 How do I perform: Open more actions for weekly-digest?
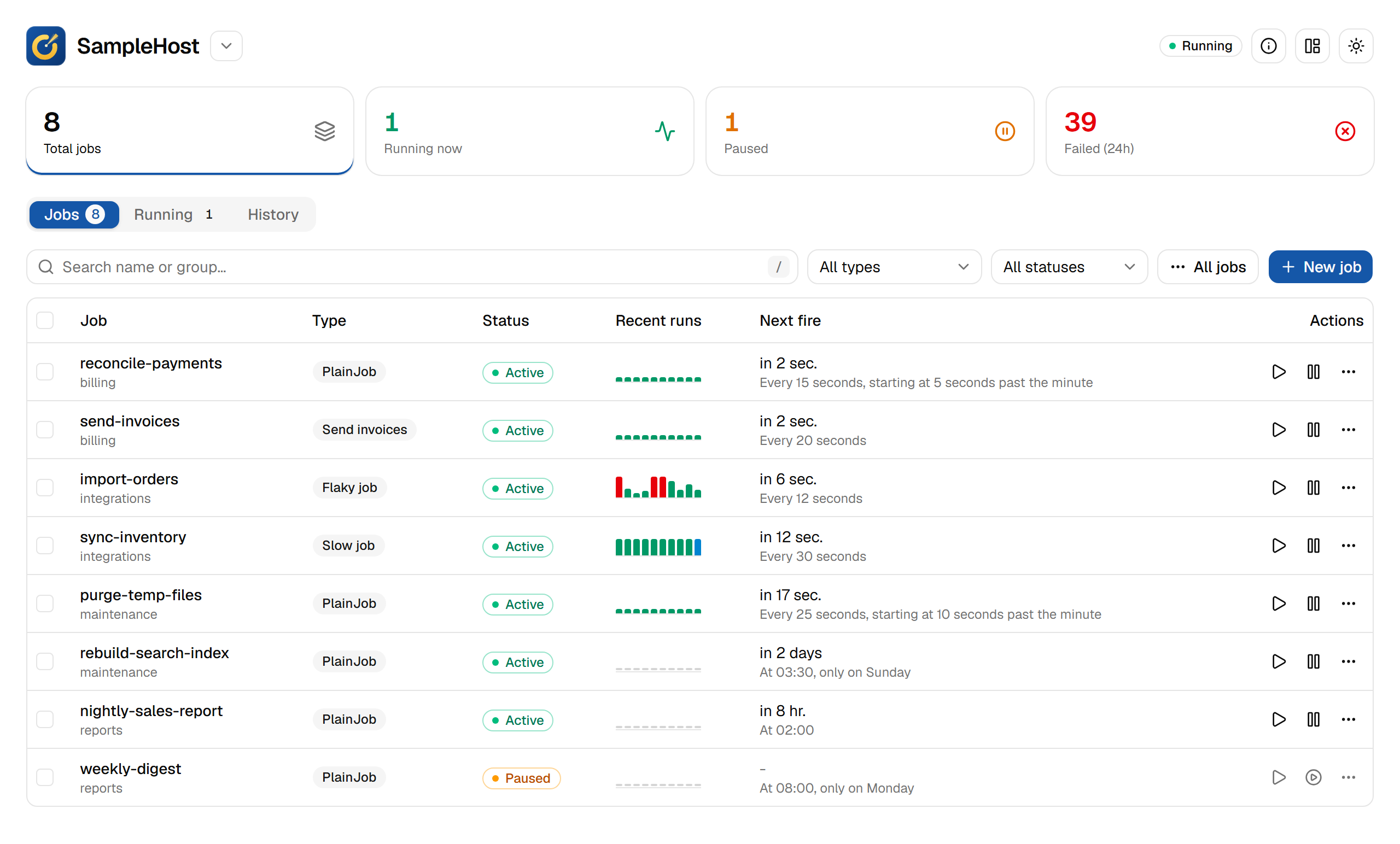1347,777
